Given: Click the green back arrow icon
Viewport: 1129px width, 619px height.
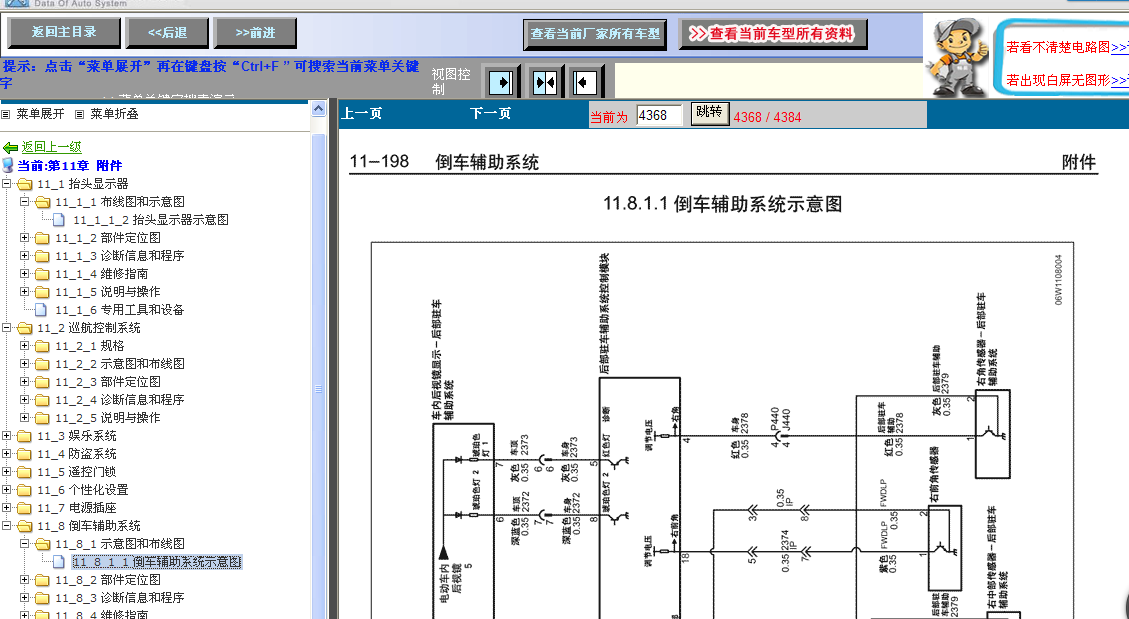Looking at the screenshot, I should [x=10, y=148].
